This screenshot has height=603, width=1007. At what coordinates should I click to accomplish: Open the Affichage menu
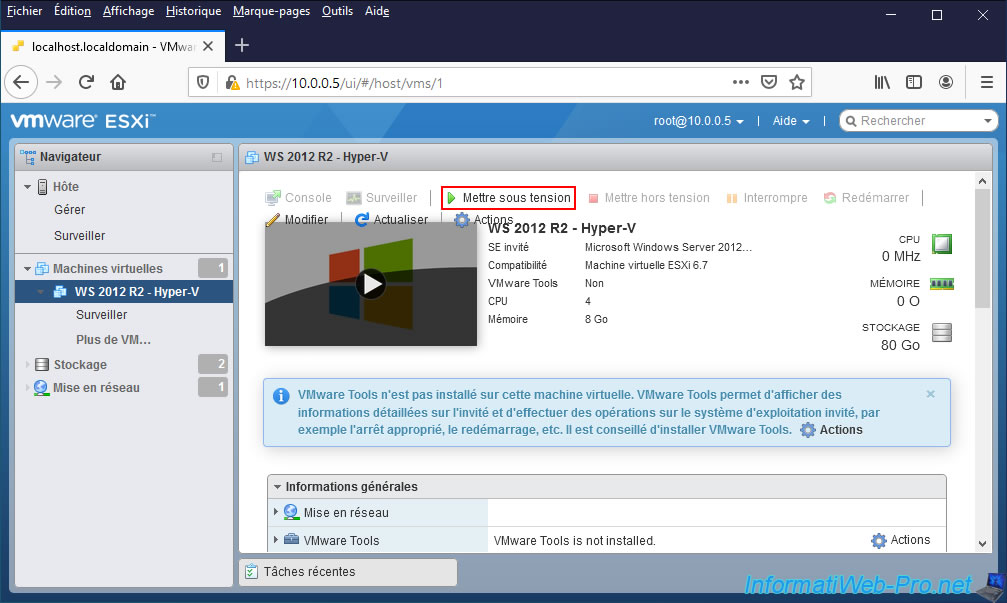pos(128,11)
